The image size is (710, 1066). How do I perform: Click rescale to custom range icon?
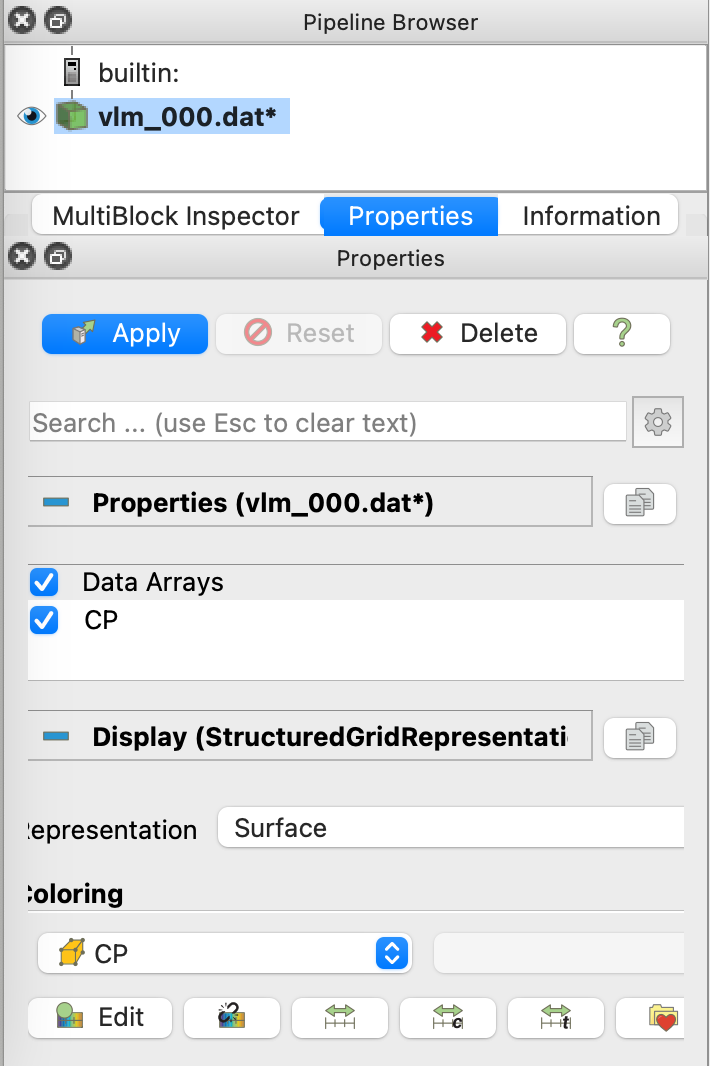[x=447, y=1017]
